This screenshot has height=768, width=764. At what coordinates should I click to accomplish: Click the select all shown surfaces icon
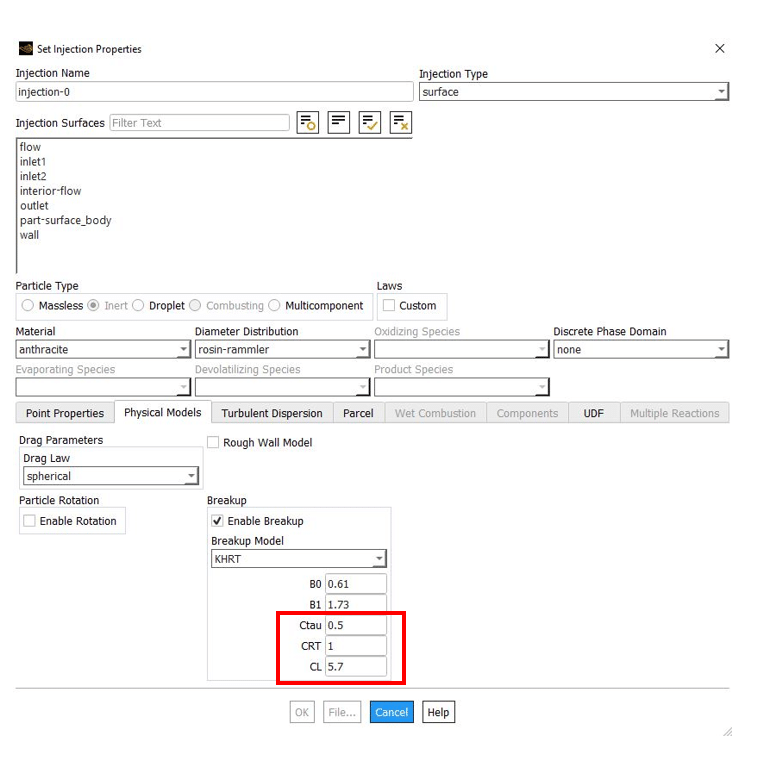click(x=370, y=123)
